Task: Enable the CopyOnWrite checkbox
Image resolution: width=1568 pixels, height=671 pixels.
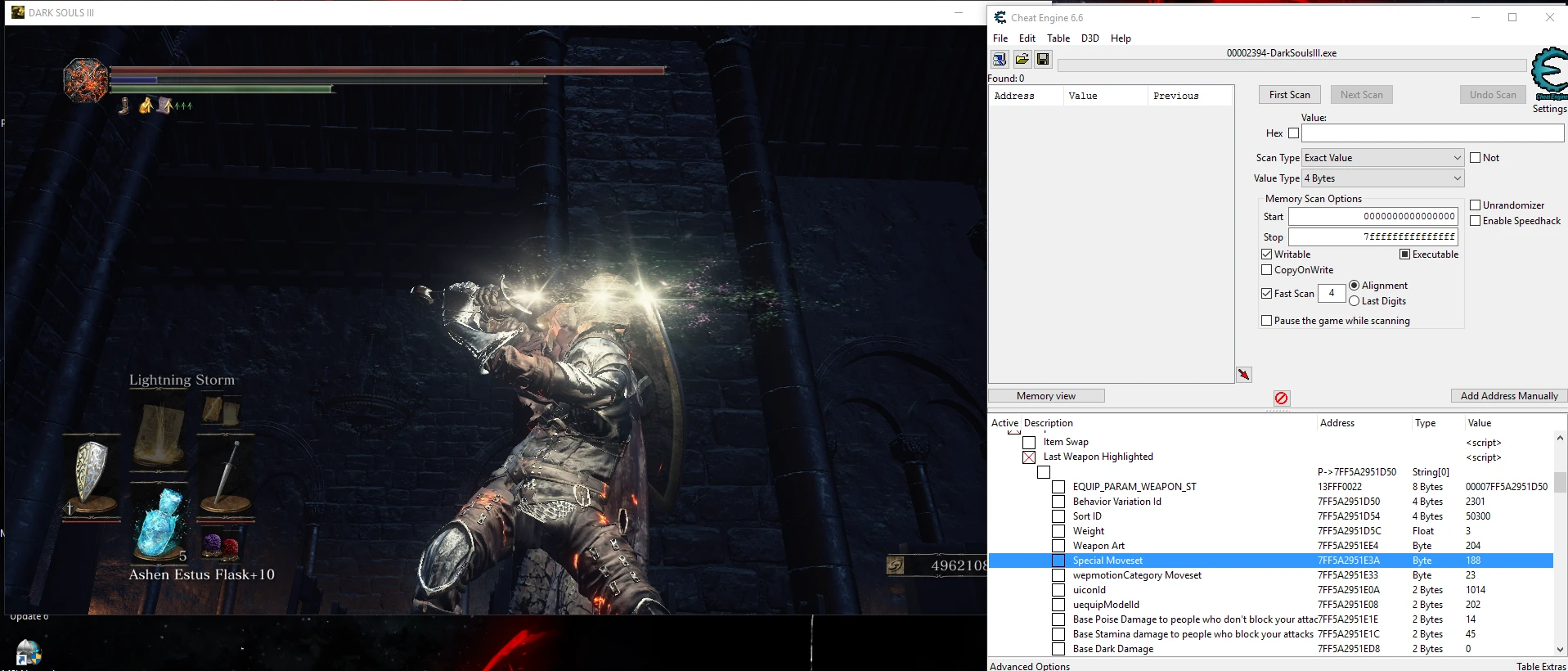Action: [x=1267, y=270]
